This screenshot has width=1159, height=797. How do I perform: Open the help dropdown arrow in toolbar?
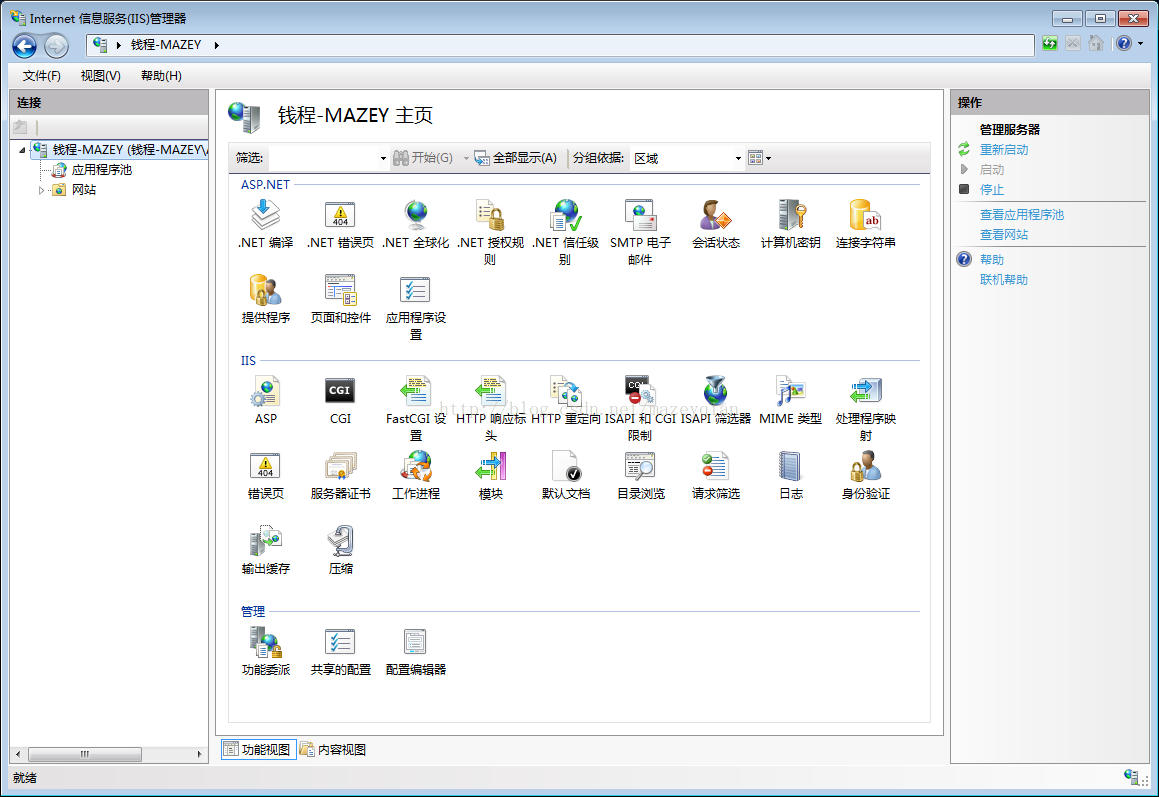[x=1141, y=44]
